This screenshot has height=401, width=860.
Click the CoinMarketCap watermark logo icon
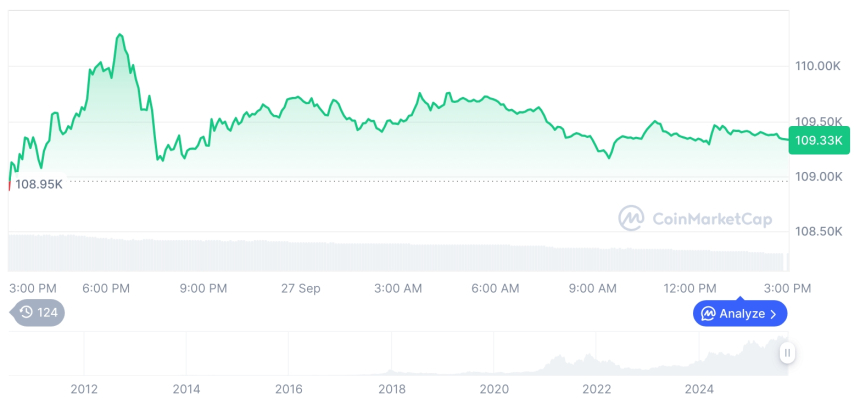click(631, 218)
